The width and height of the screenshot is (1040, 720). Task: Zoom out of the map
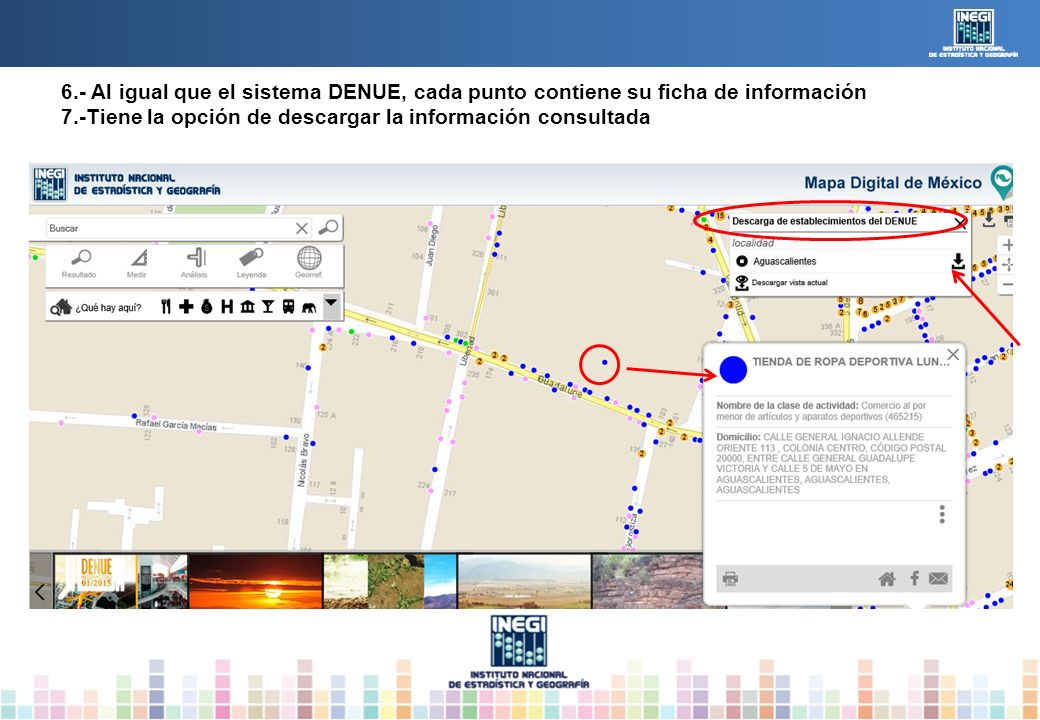(1008, 285)
